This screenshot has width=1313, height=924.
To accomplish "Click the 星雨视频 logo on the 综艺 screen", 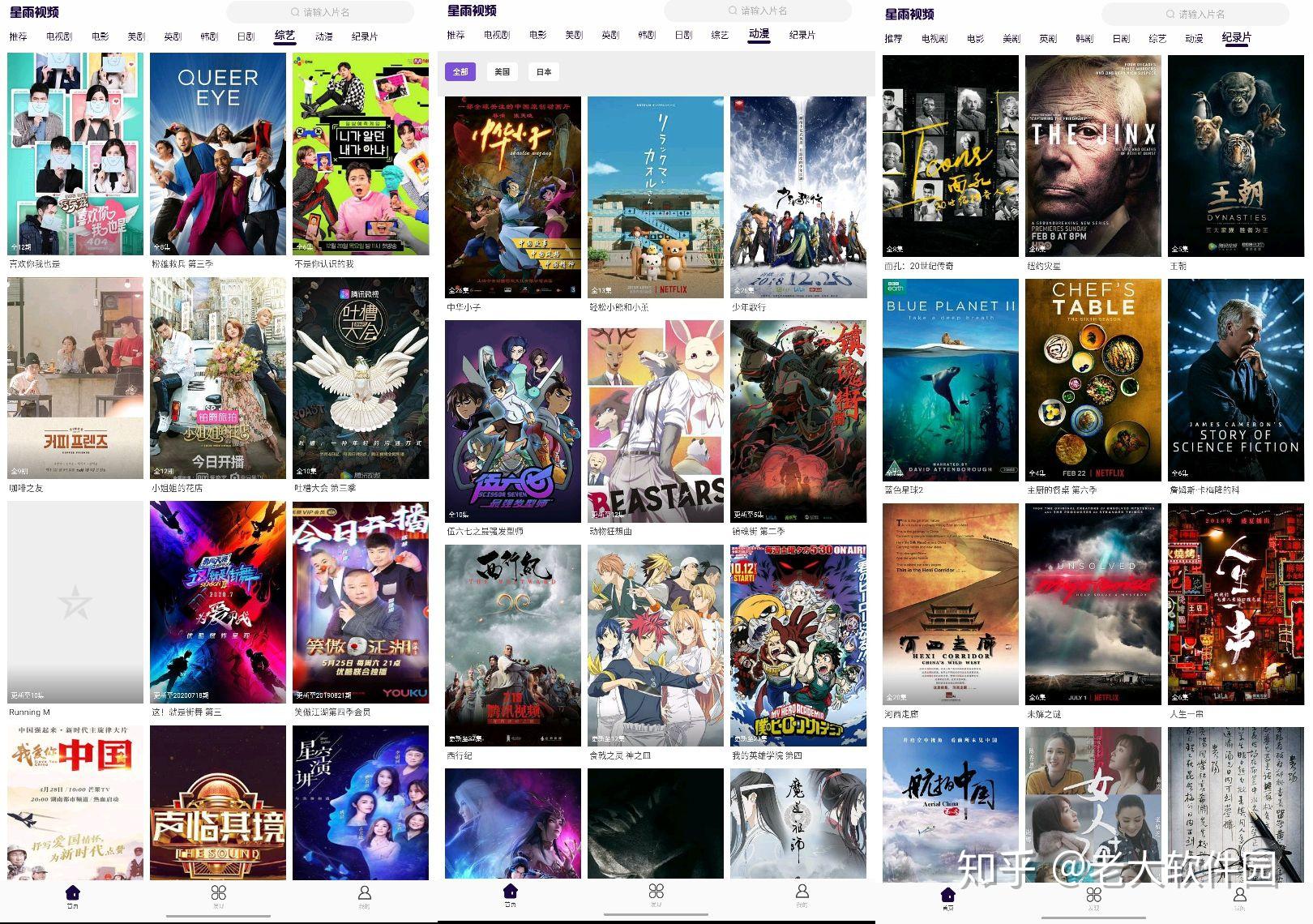I will 34,12.
